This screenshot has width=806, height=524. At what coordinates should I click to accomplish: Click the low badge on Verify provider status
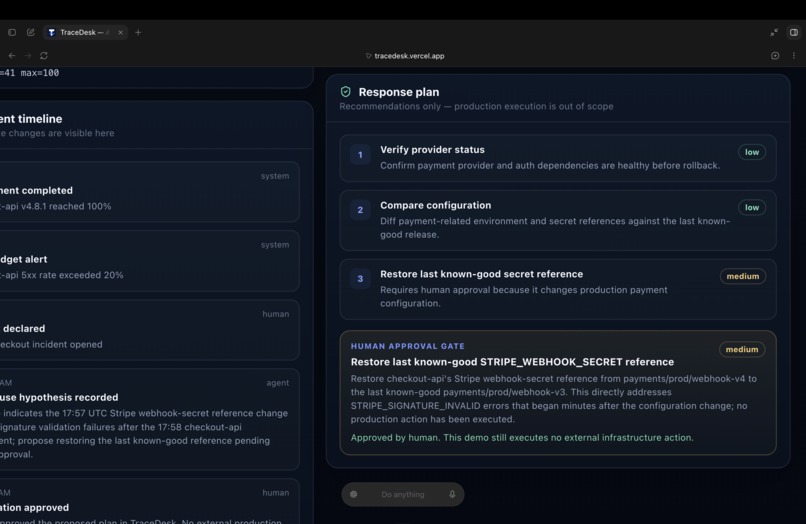point(752,152)
